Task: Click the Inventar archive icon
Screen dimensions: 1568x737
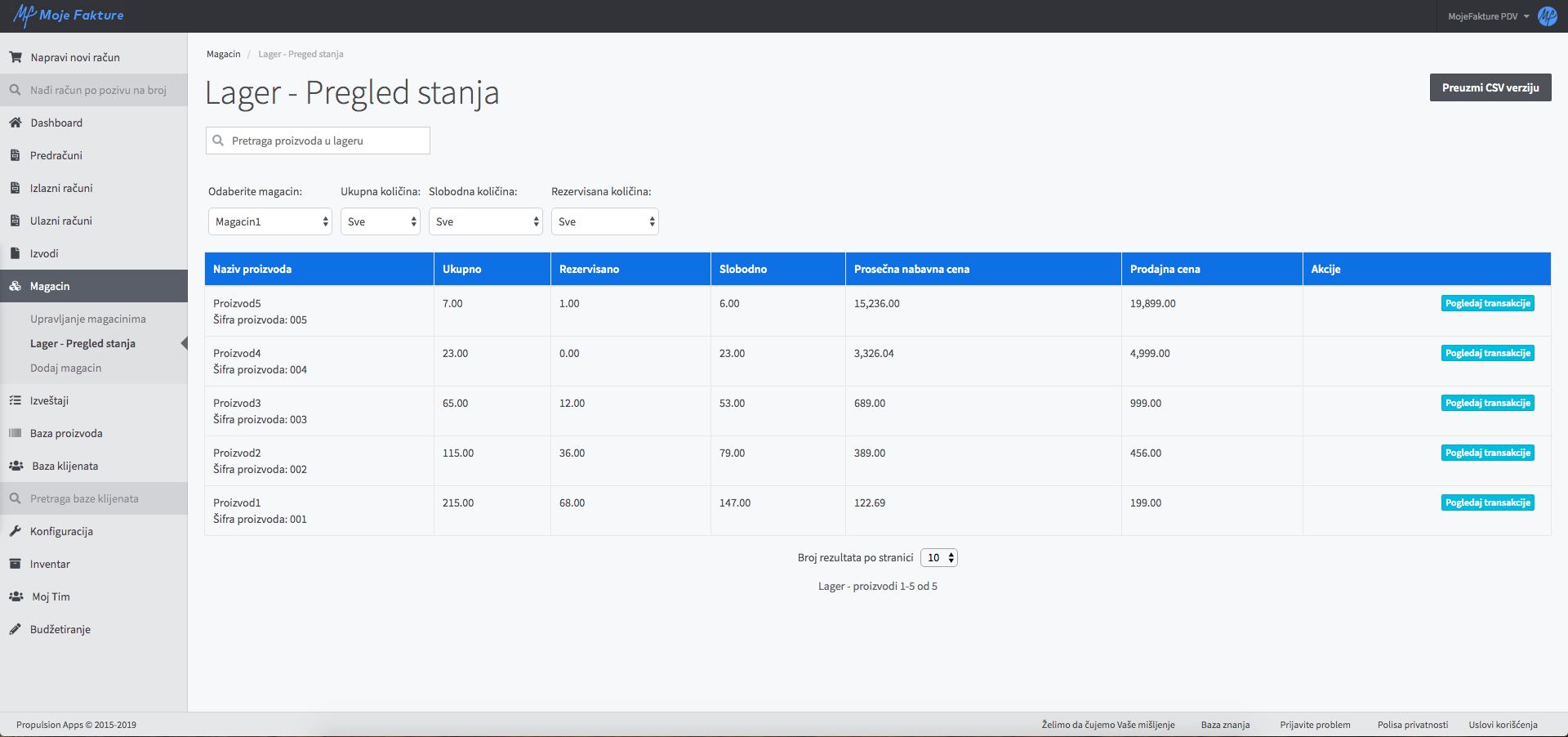Action: 15,564
